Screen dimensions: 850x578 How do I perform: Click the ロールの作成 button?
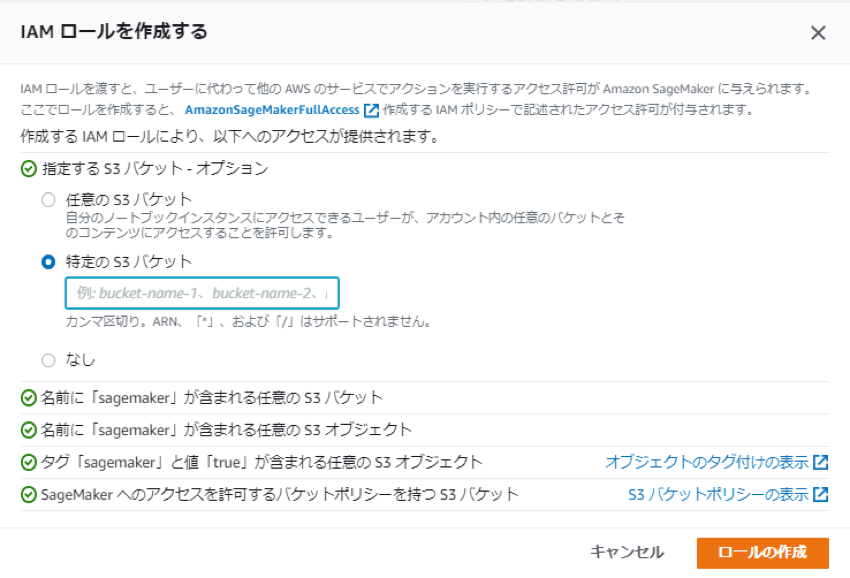click(765, 551)
